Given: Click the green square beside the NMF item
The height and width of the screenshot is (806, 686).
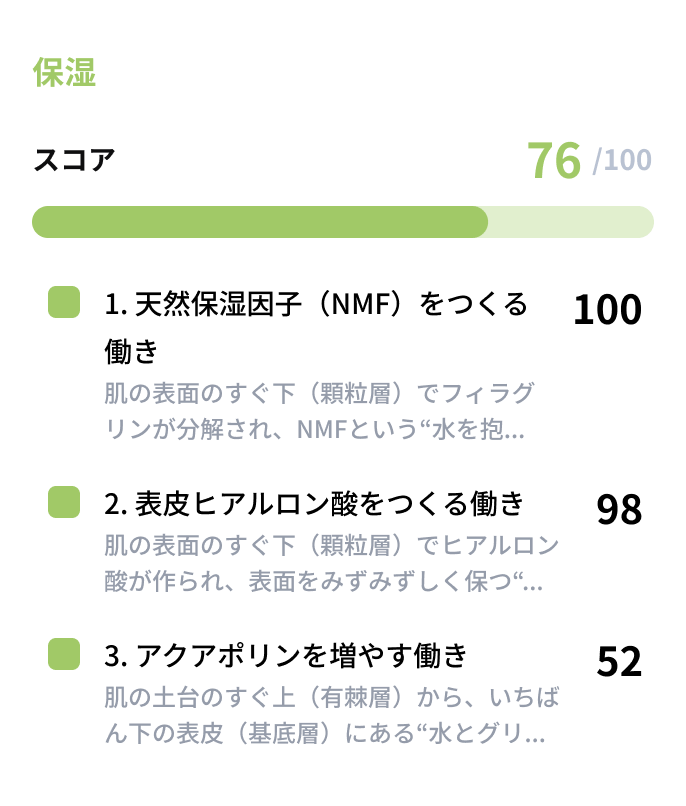Looking at the screenshot, I should pyautogui.click(x=64, y=302).
